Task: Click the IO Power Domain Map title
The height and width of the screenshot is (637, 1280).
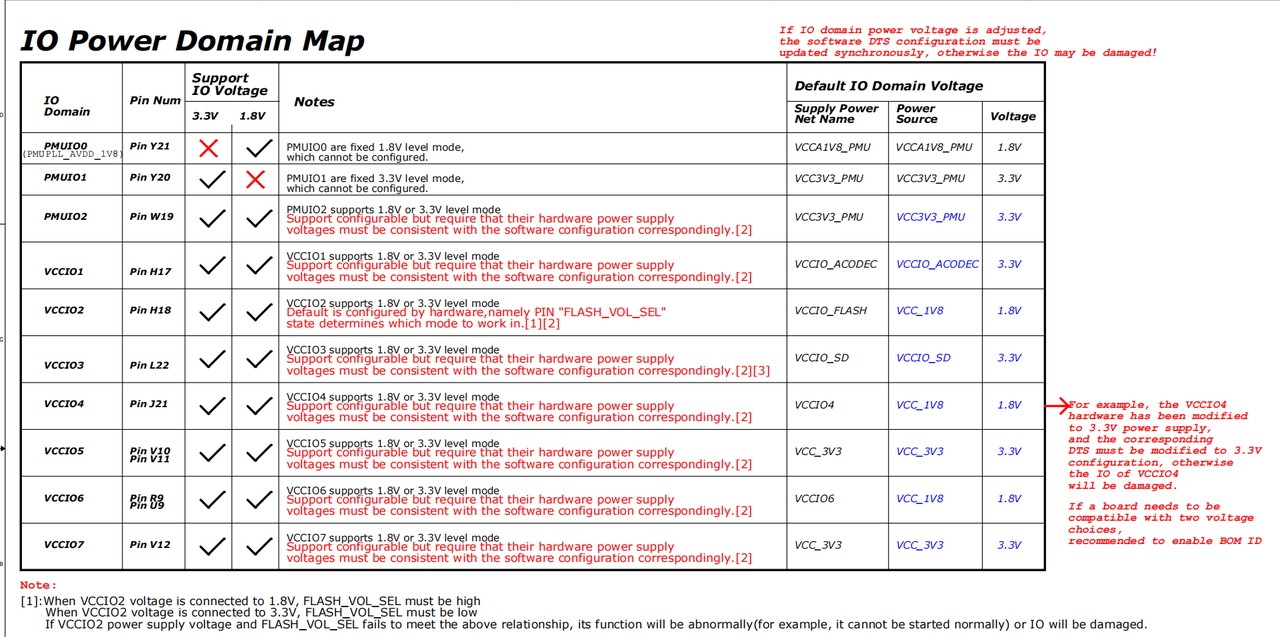Action: point(192,41)
